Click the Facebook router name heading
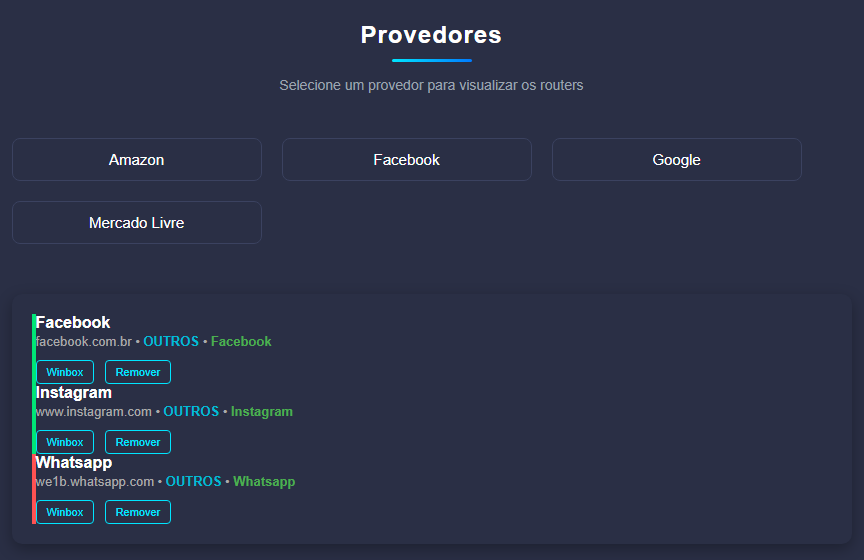The image size is (864, 560). click(x=73, y=322)
